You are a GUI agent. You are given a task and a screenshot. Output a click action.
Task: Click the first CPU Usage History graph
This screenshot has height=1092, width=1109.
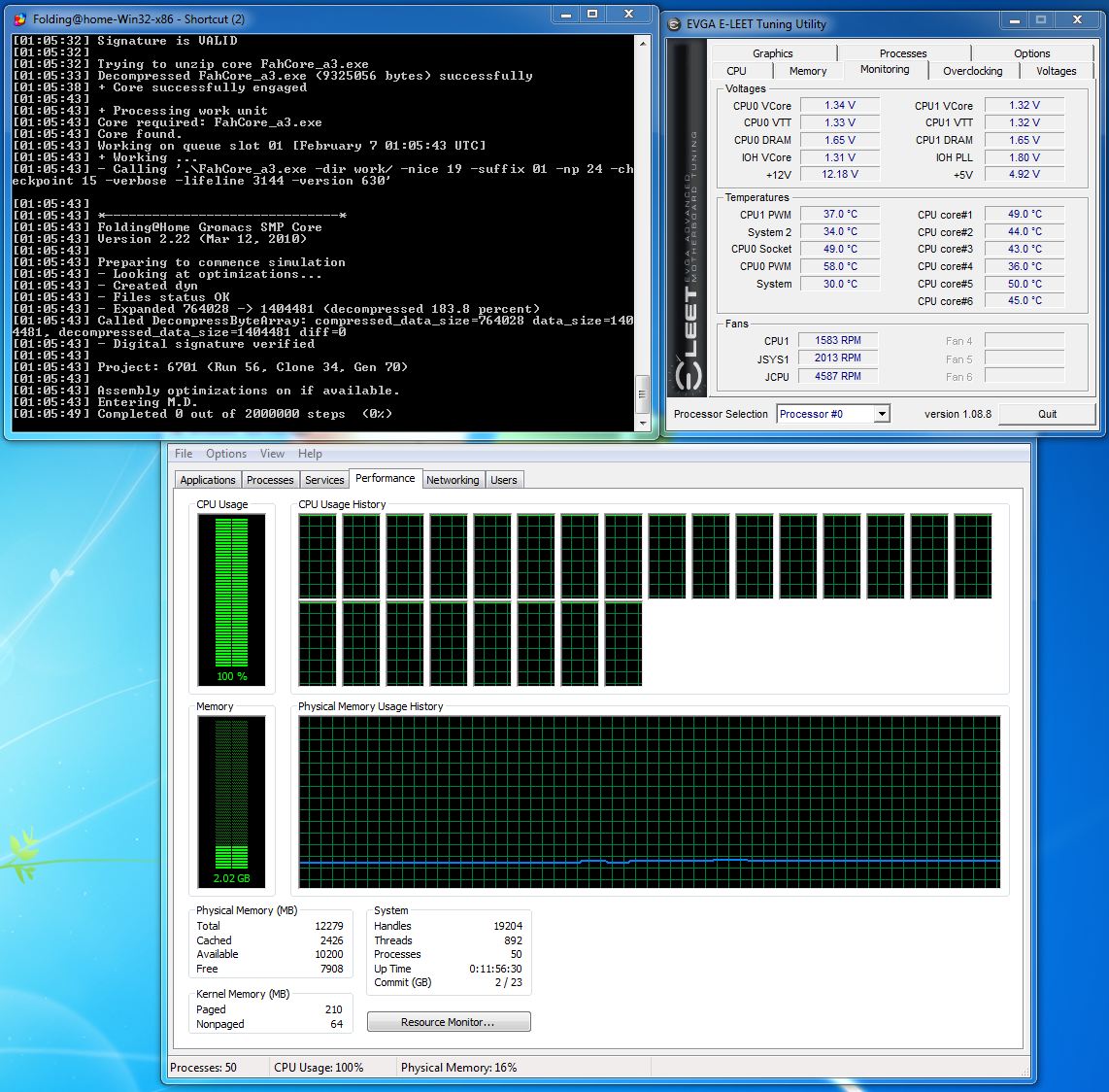318,557
